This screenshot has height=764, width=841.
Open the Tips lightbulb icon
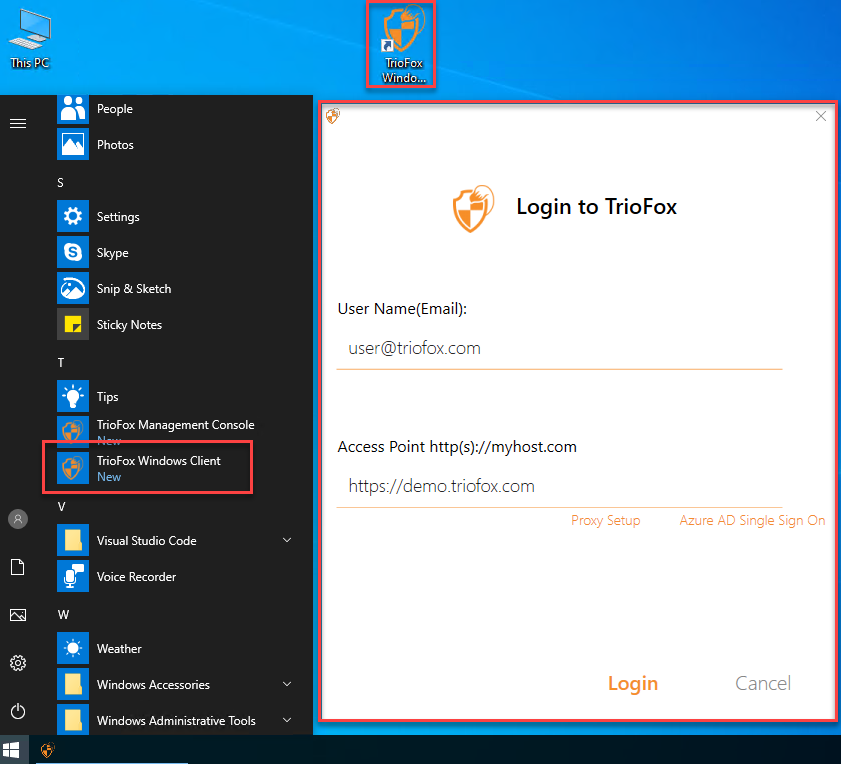[73, 396]
